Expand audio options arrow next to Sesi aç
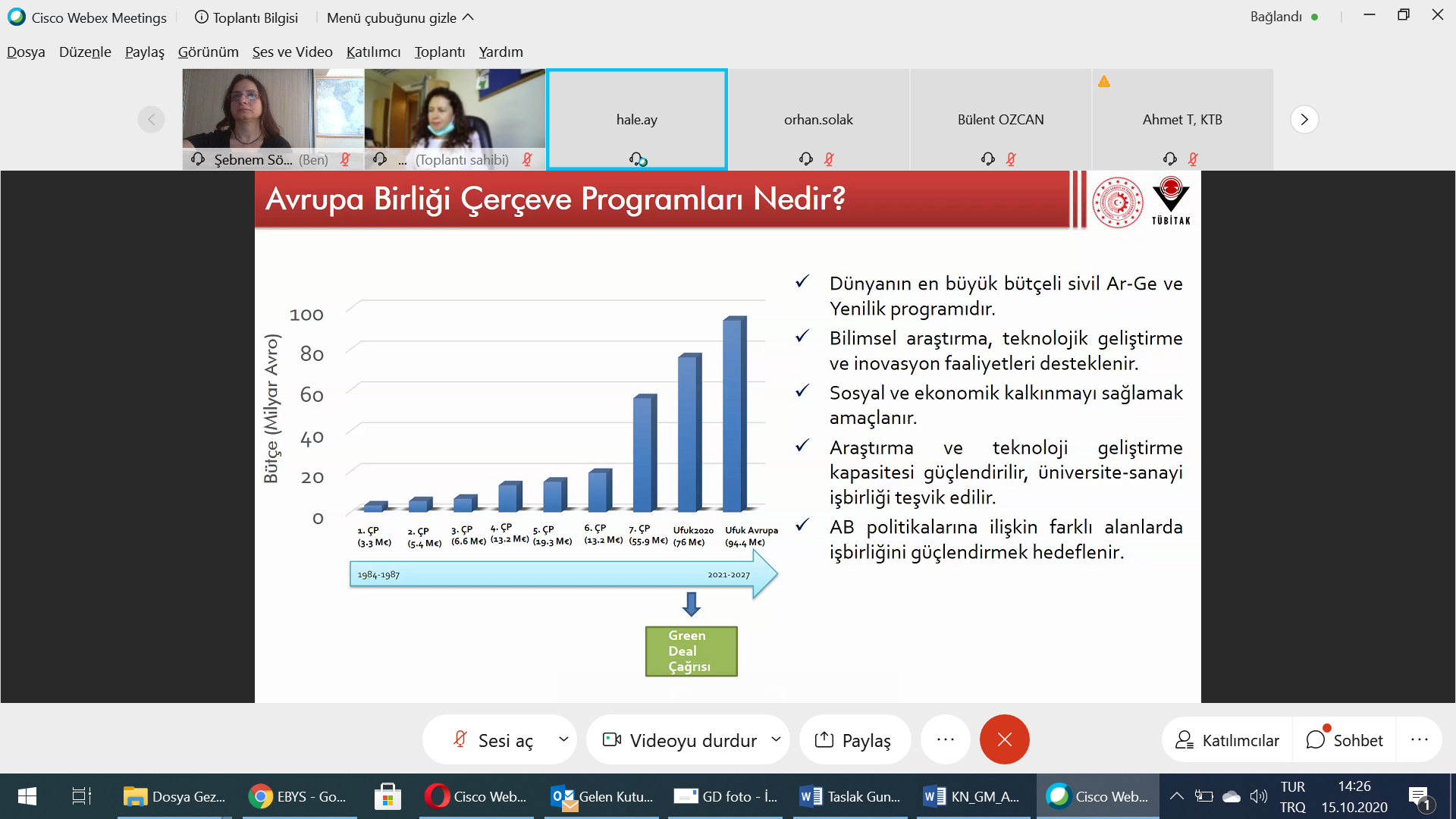 tap(563, 739)
